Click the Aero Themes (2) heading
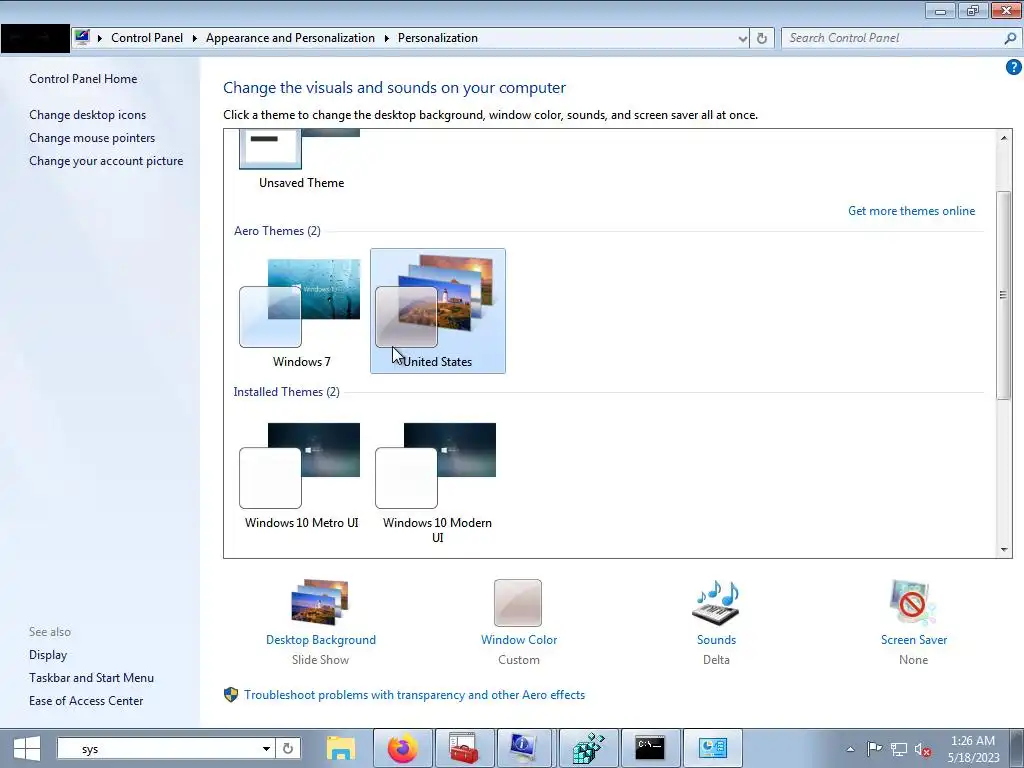Screen dimensions: 1024x768 277,231
